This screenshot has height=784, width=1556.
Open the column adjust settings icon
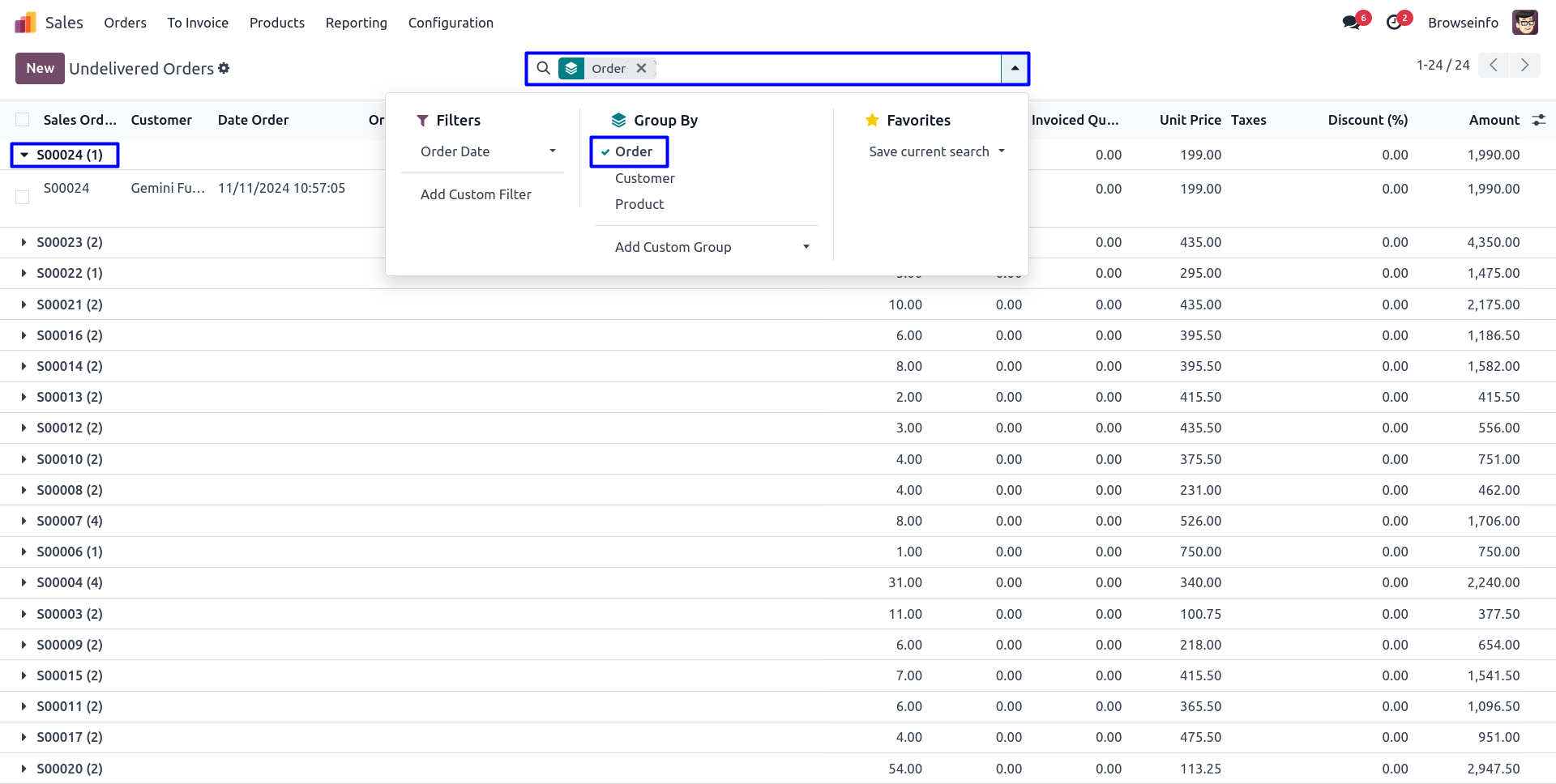point(1538,120)
